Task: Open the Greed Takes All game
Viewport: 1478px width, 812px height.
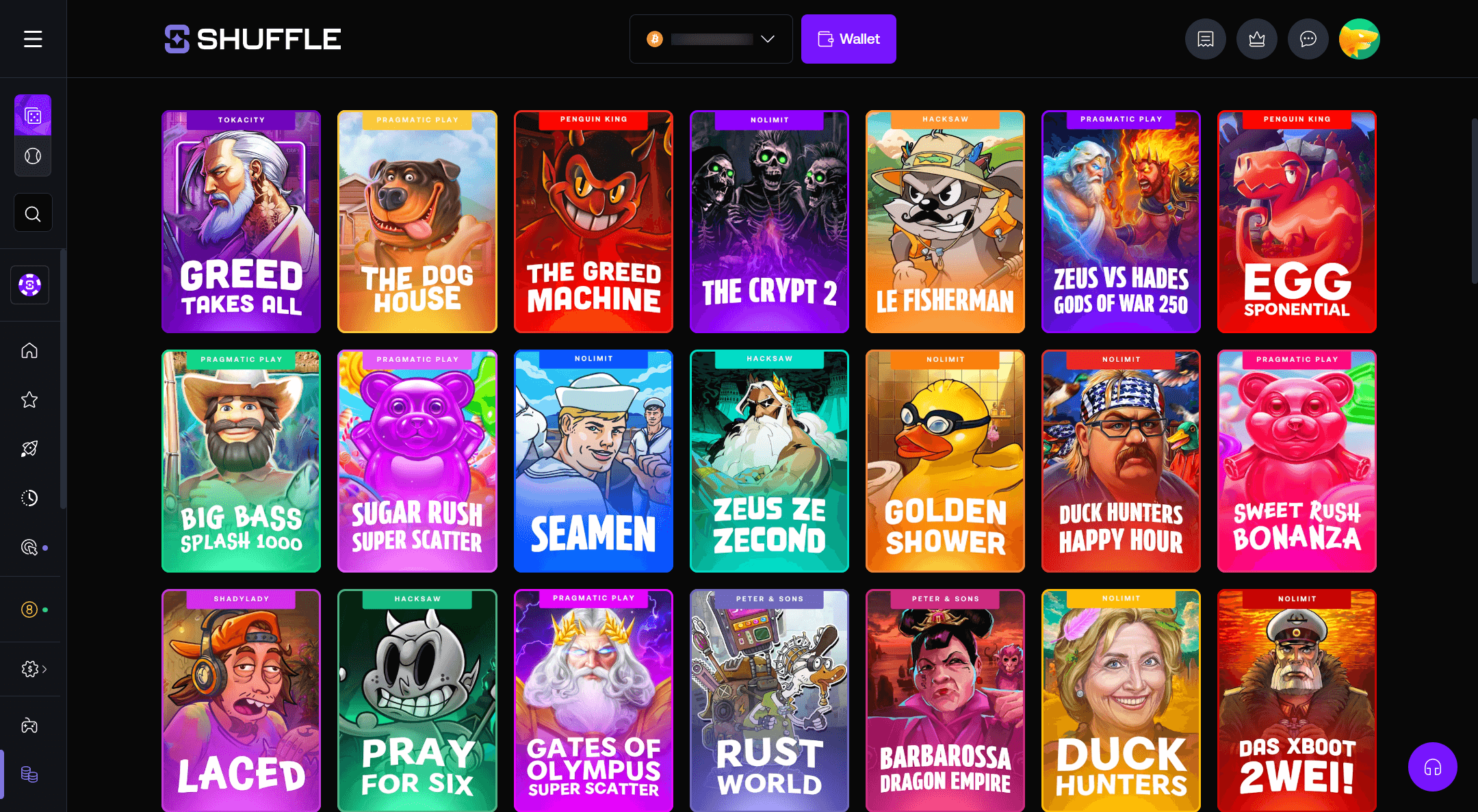Action: (241, 222)
